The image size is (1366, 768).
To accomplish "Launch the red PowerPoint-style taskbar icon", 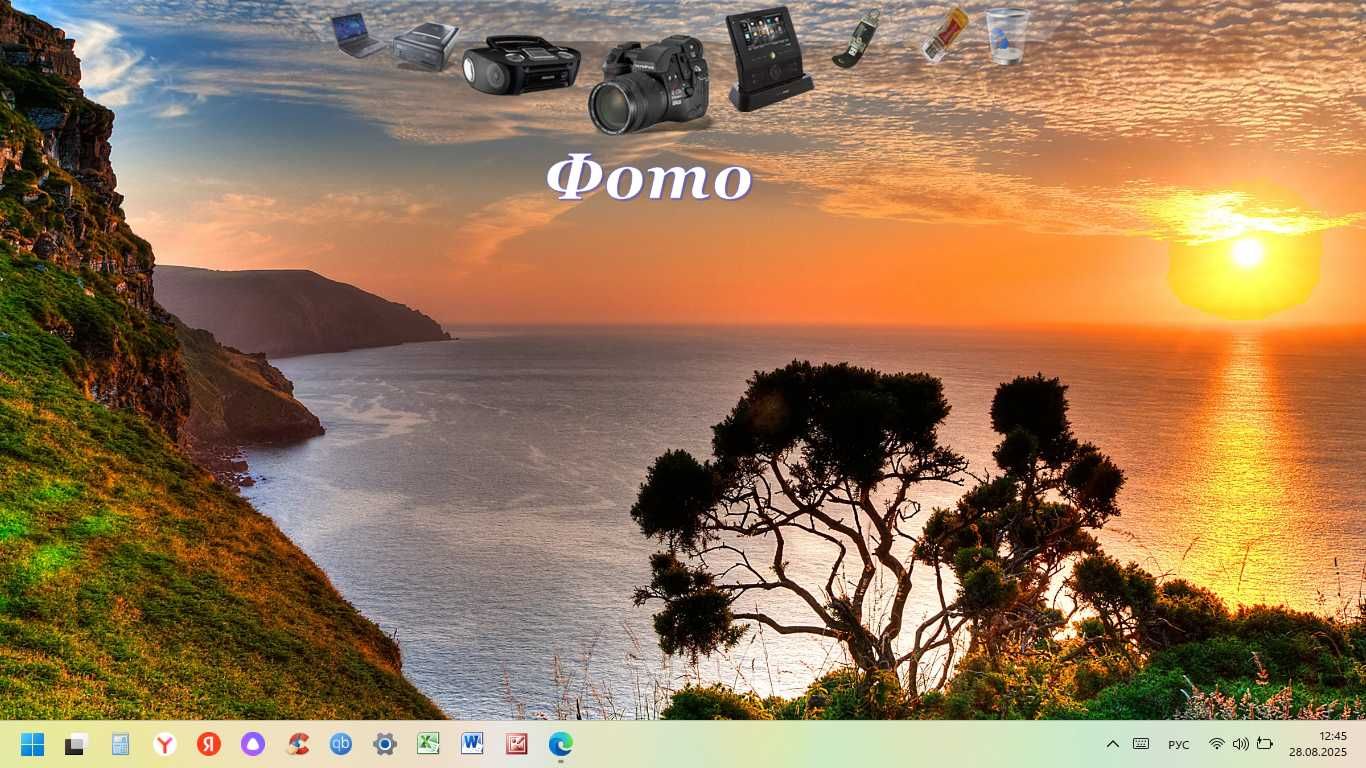I will 516,744.
